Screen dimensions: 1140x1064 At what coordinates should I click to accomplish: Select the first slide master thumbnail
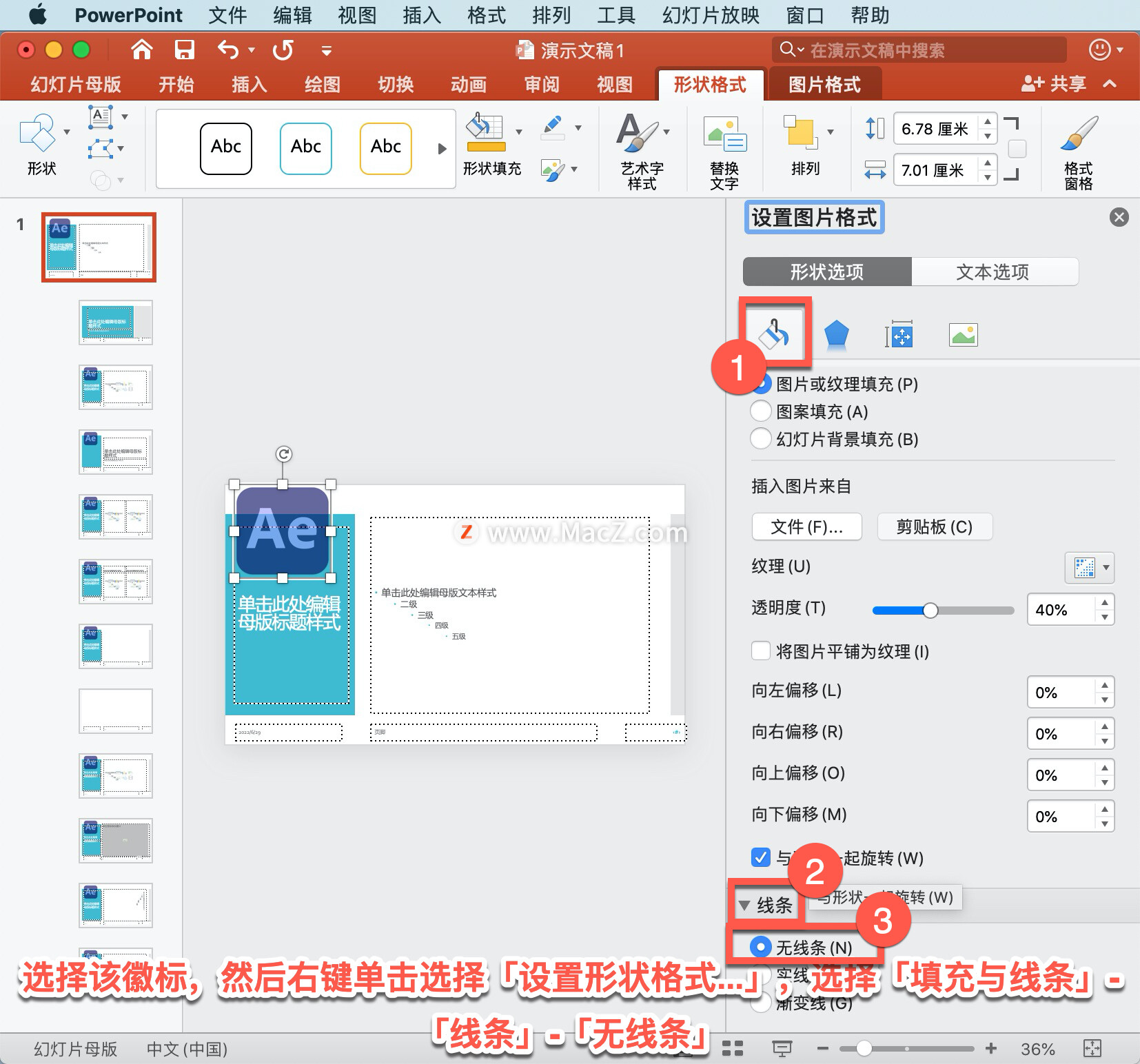click(99, 247)
